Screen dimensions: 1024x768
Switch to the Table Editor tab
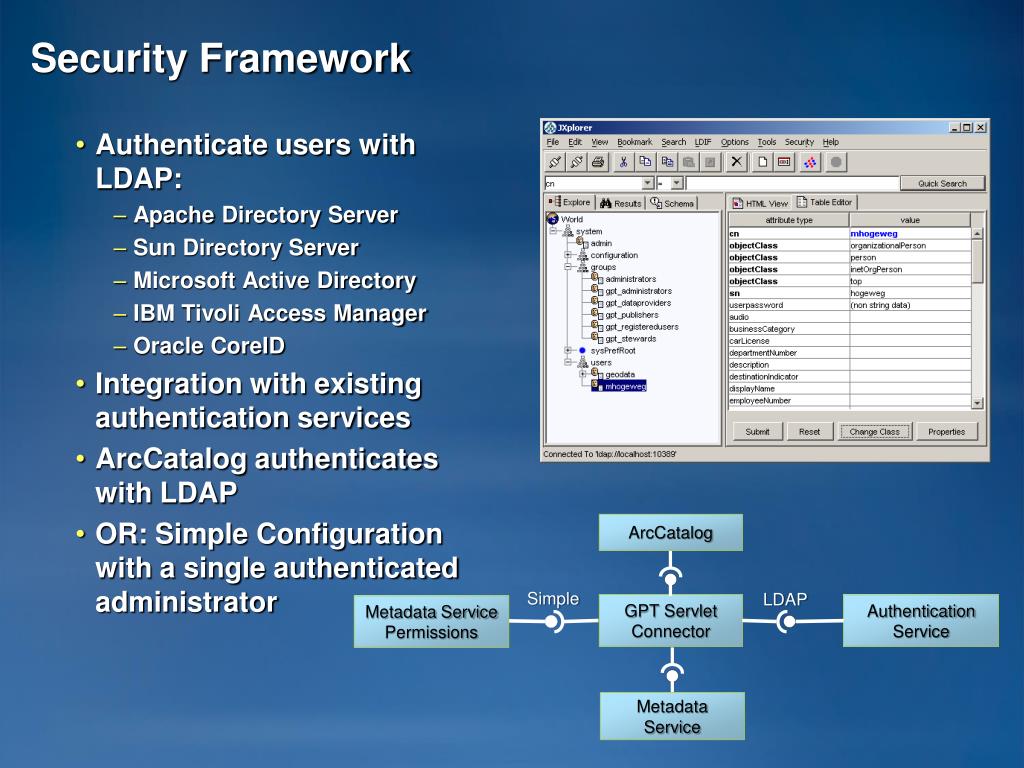point(825,202)
